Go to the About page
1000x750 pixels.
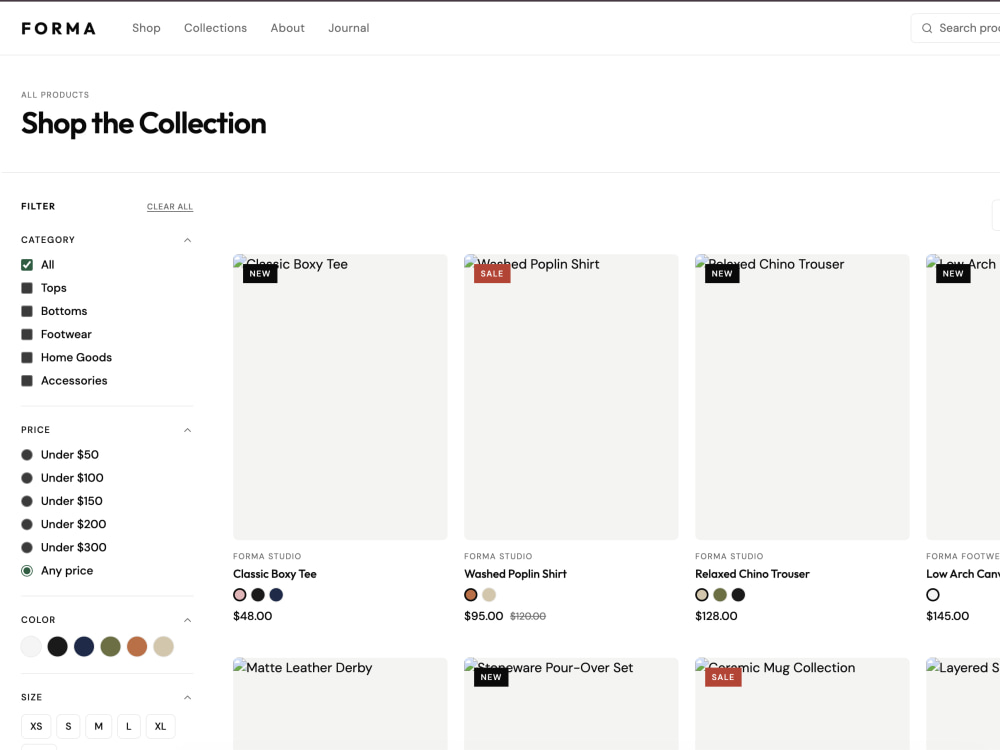pyautogui.click(x=288, y=28)
